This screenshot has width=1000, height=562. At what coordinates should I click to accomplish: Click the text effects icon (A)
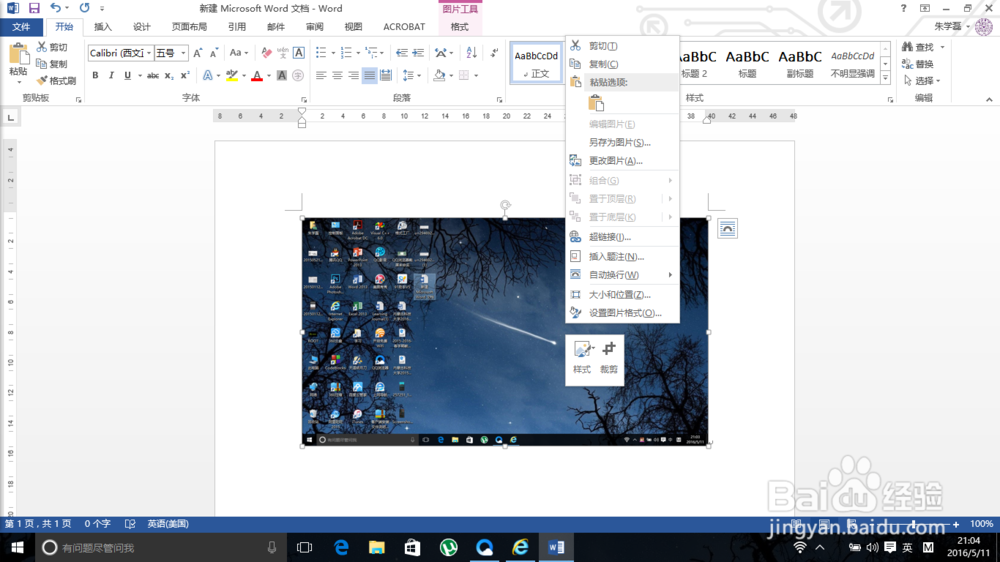tap(207, 75)
